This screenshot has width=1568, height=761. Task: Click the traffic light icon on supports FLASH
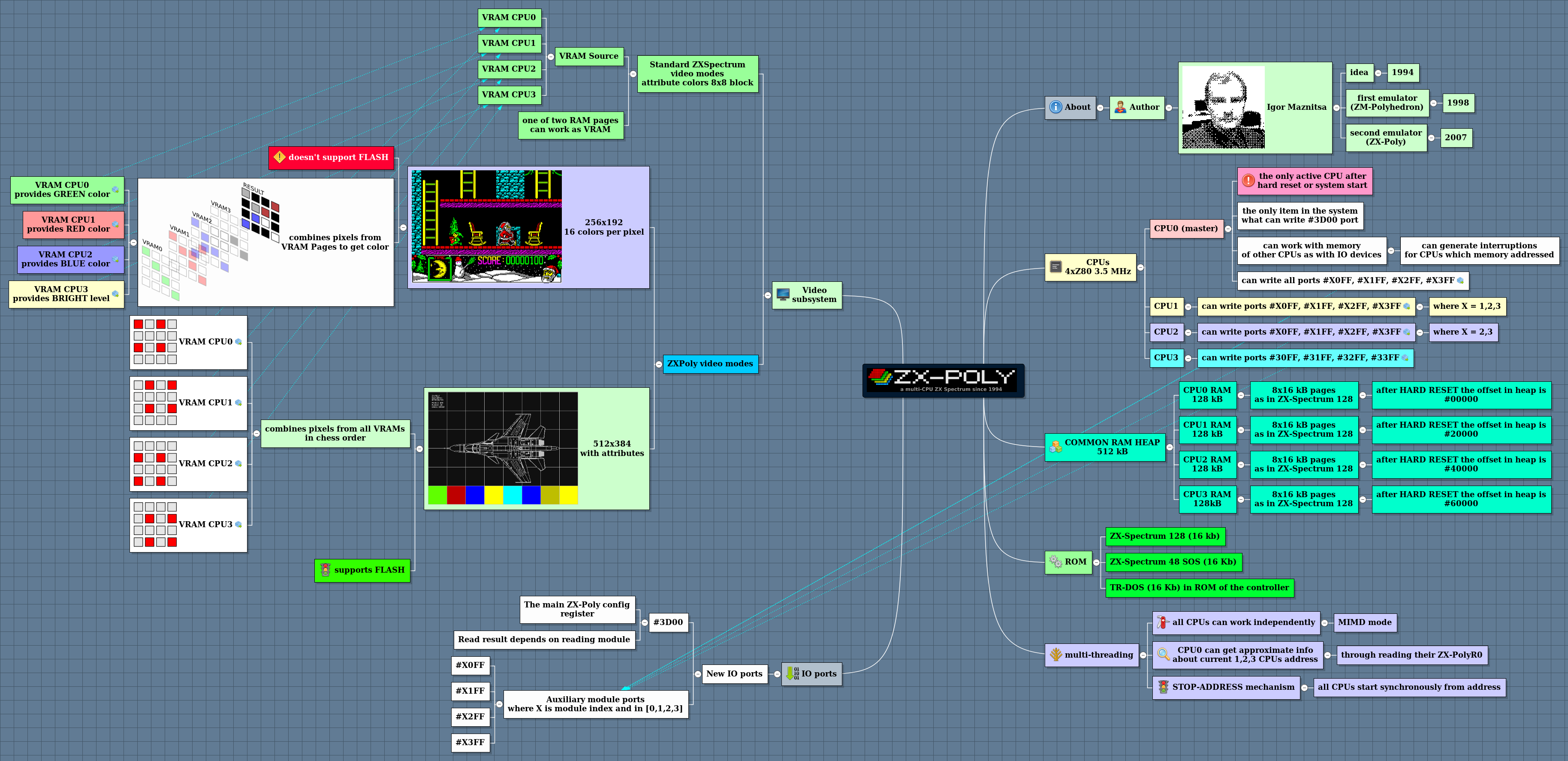pyautogui.click(x=325, y=570)
